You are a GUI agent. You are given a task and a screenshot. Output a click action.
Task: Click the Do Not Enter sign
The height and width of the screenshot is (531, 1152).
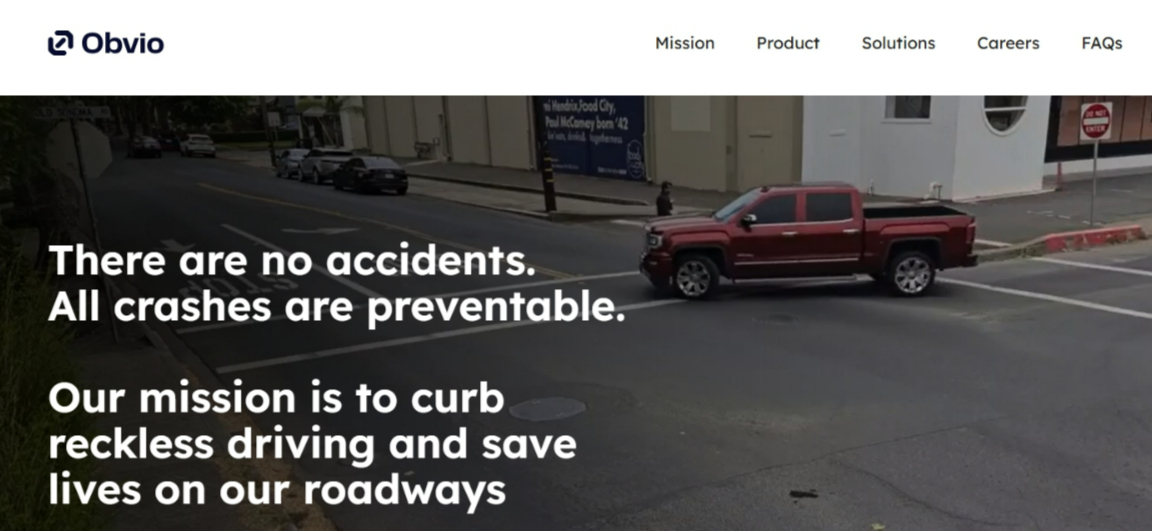coord(1095,121)
